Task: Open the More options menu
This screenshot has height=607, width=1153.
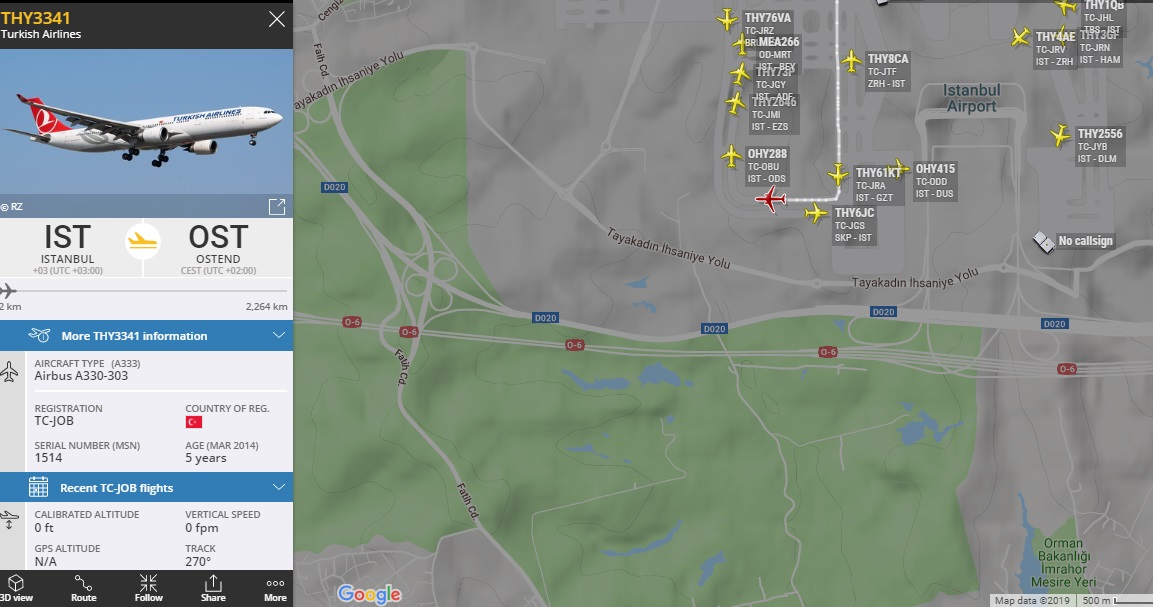Action: pyautogui.click(x=275, y=587)
